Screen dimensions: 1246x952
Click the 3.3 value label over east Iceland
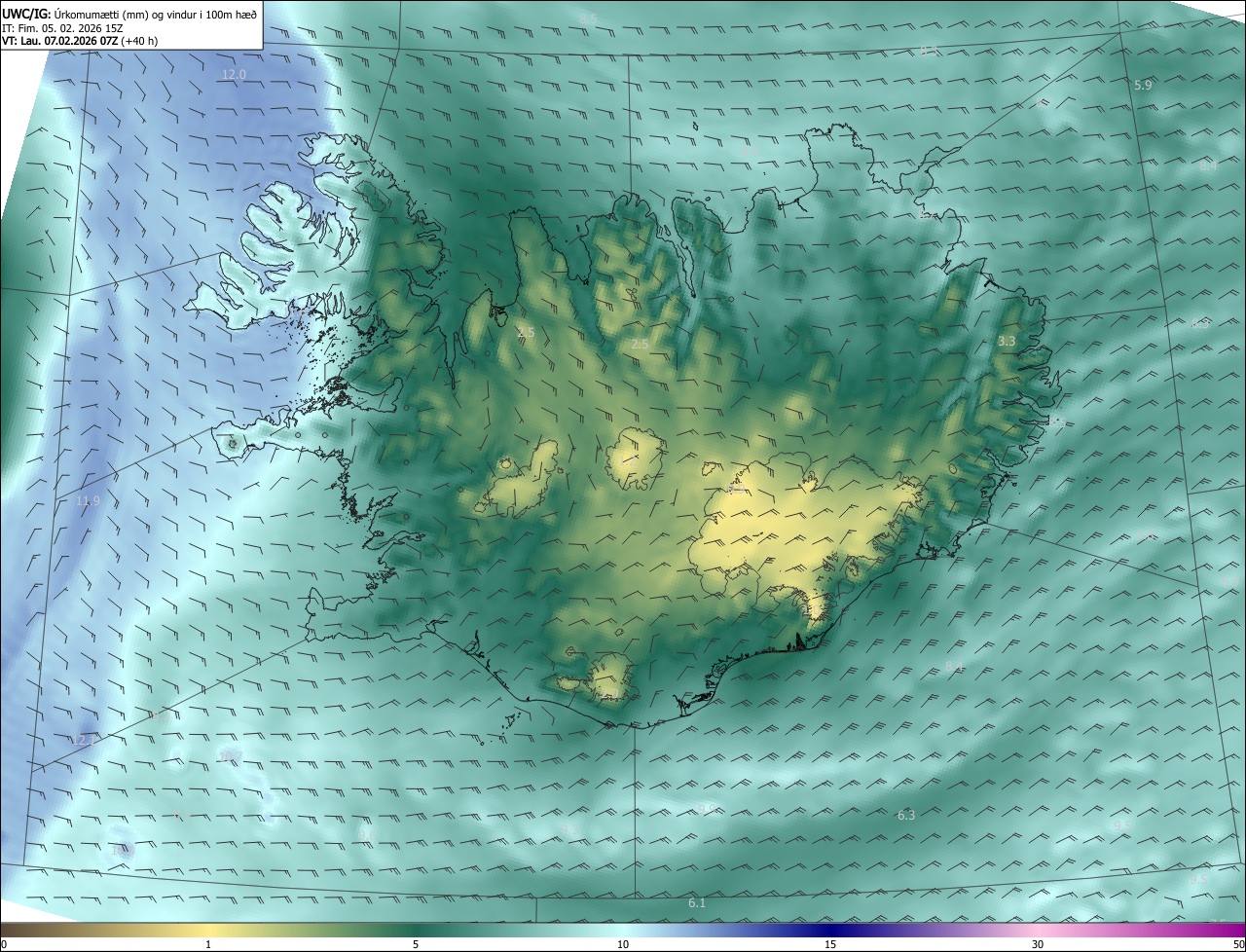(x=1007, y=342)
